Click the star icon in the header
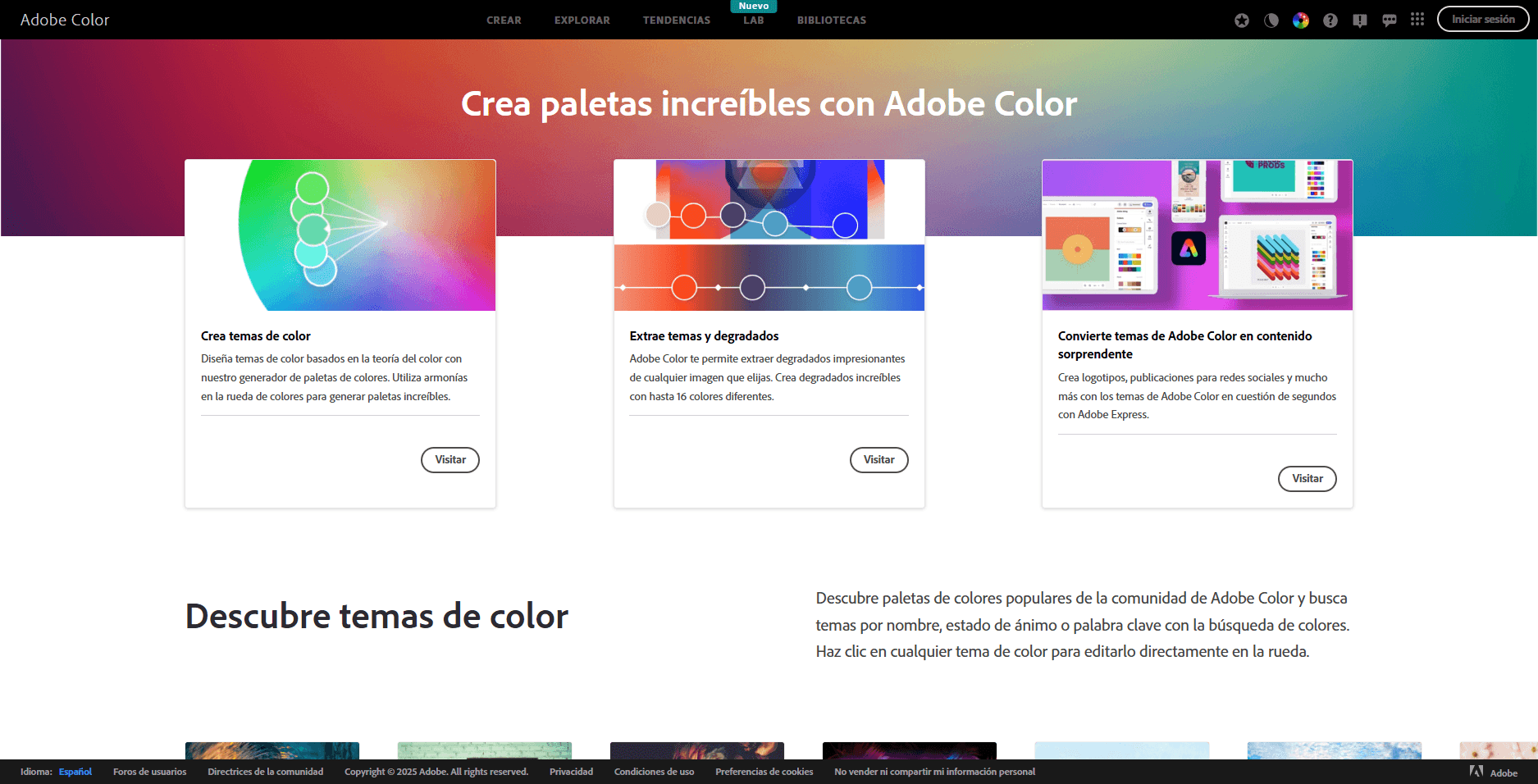Image resolution: width=1538 pixels, height=784 pixels. click(x=1242, y=21)
